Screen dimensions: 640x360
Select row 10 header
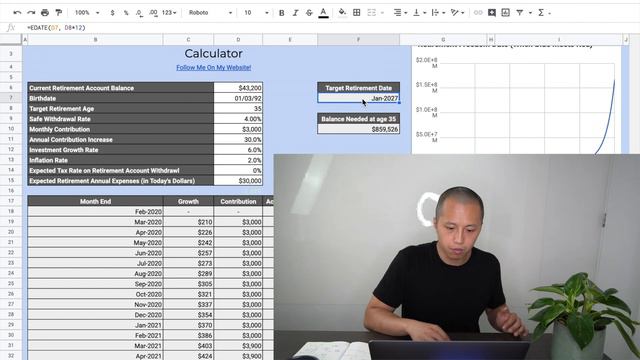click(x=11, y=129)
